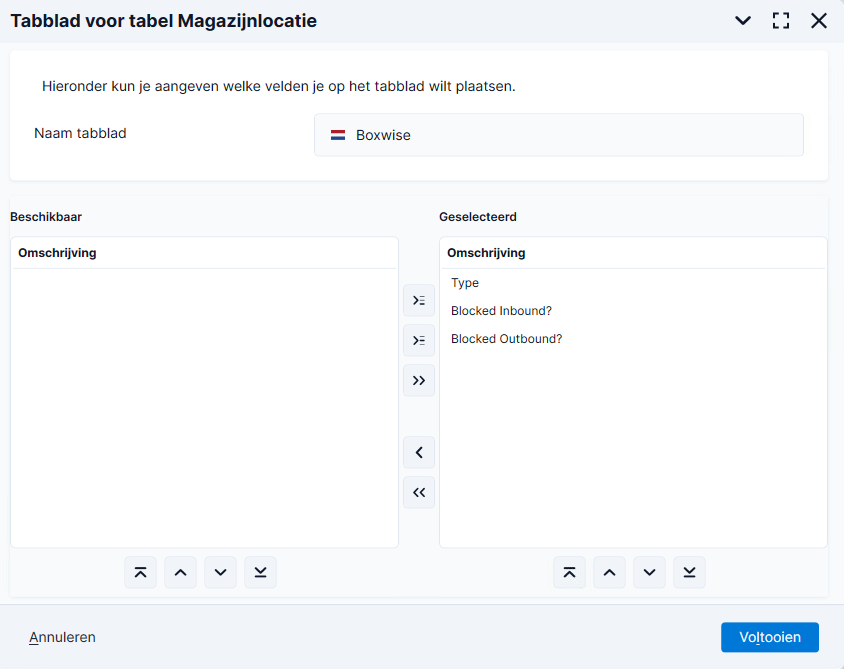844x669 pixels.
Task: Move selected field down in Geselecteerd
Action: [650, 572]
